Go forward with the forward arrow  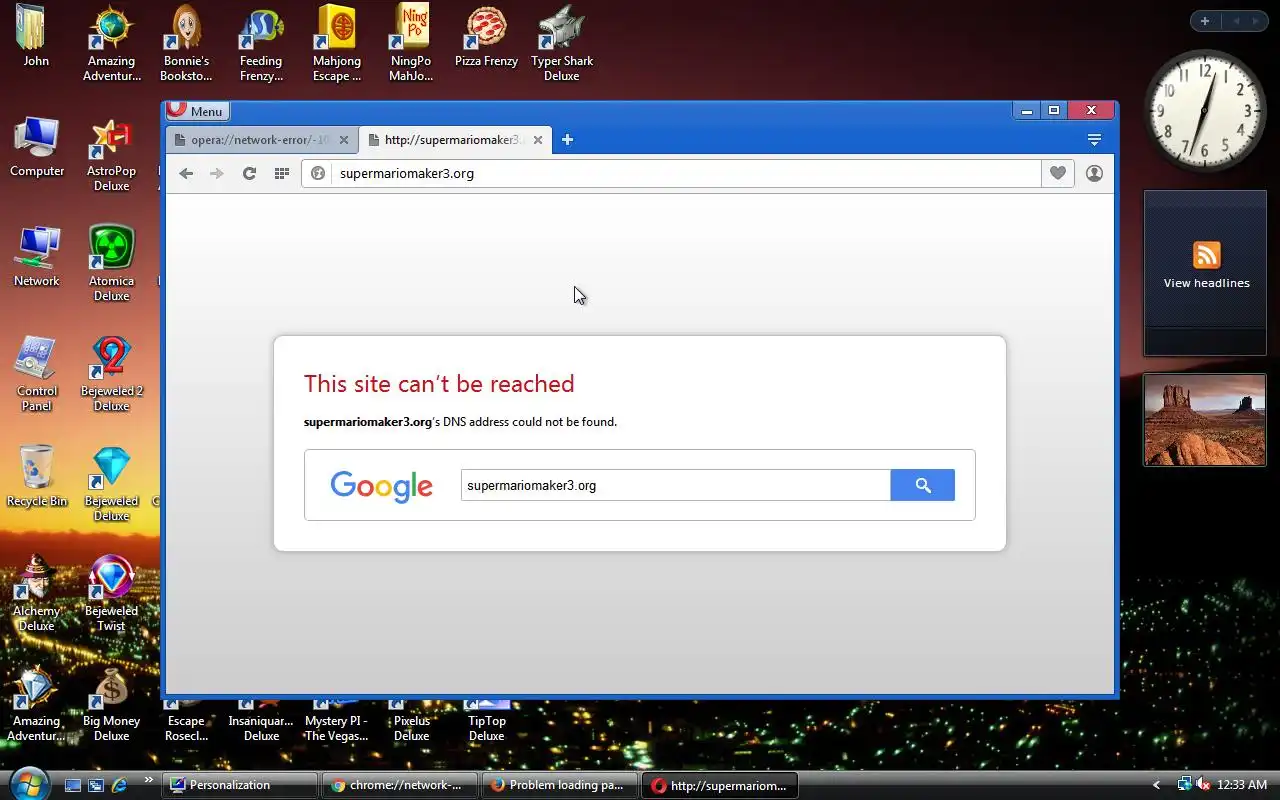pyautogui.click(x=217, y=173)
